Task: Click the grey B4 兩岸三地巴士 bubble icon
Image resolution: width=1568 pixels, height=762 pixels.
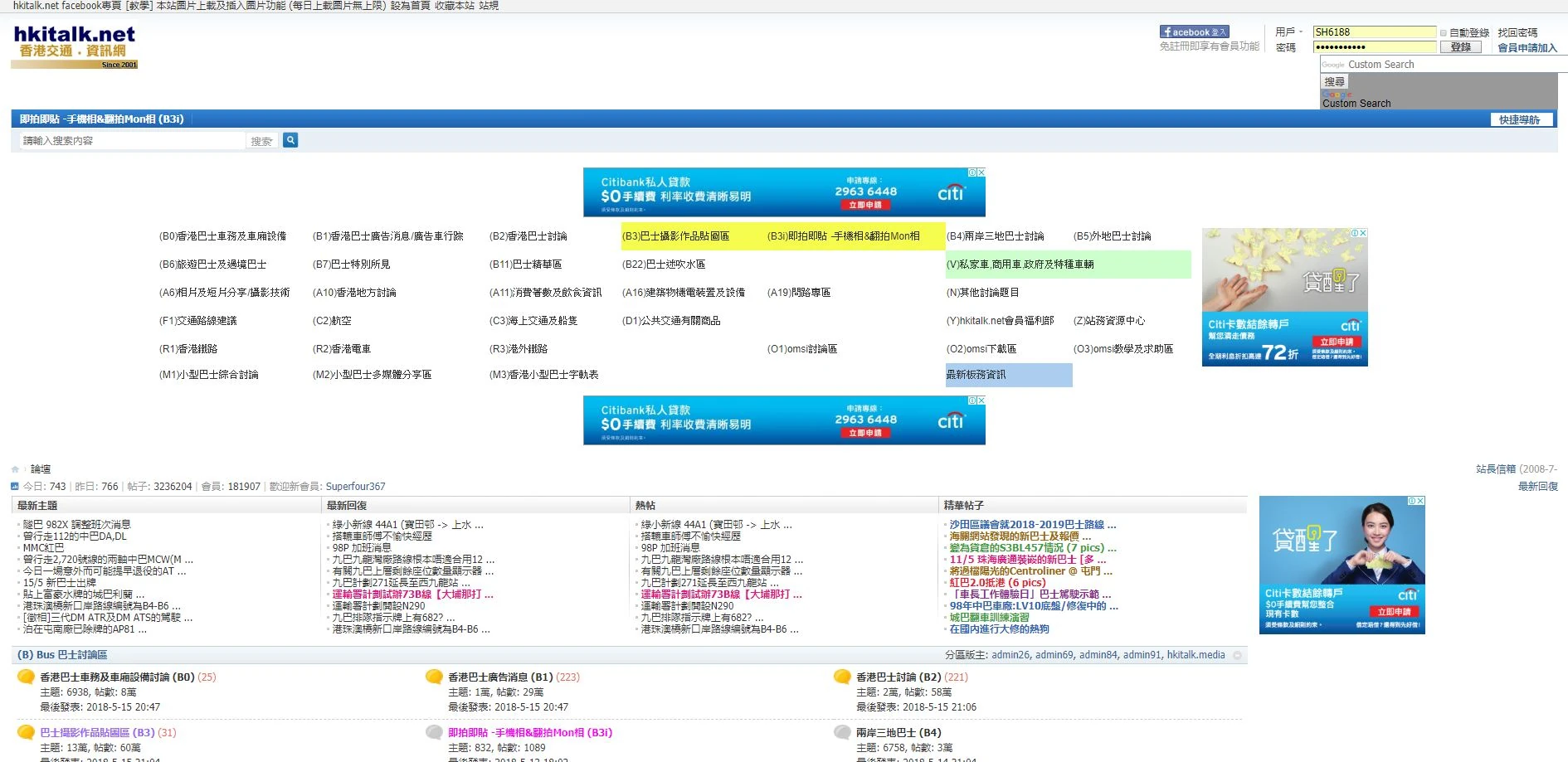Action: 842,732
